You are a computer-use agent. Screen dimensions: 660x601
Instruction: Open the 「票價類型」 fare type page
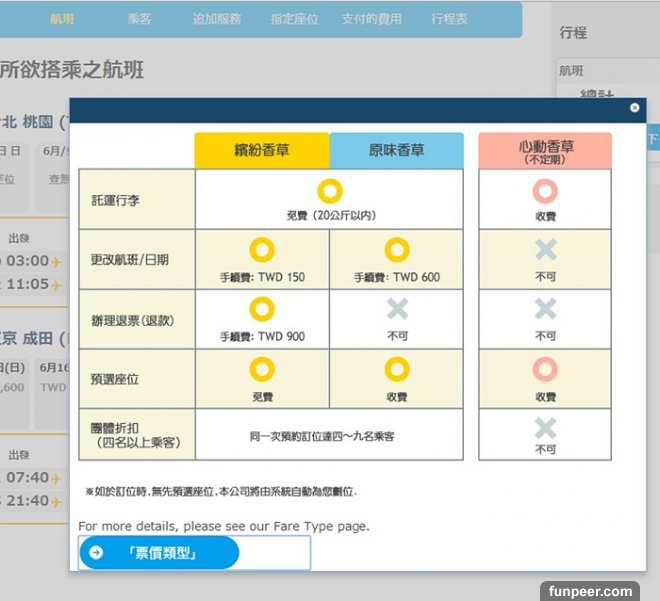[x=159, y=552]
